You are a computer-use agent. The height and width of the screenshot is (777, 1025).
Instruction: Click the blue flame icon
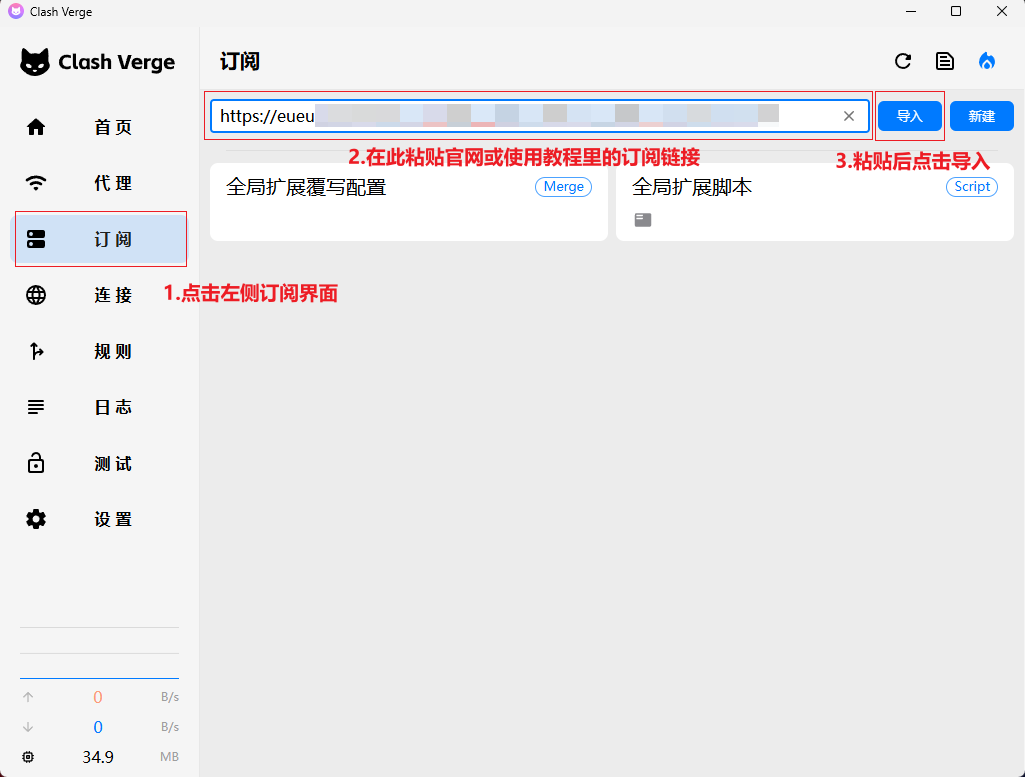[987, 61]
